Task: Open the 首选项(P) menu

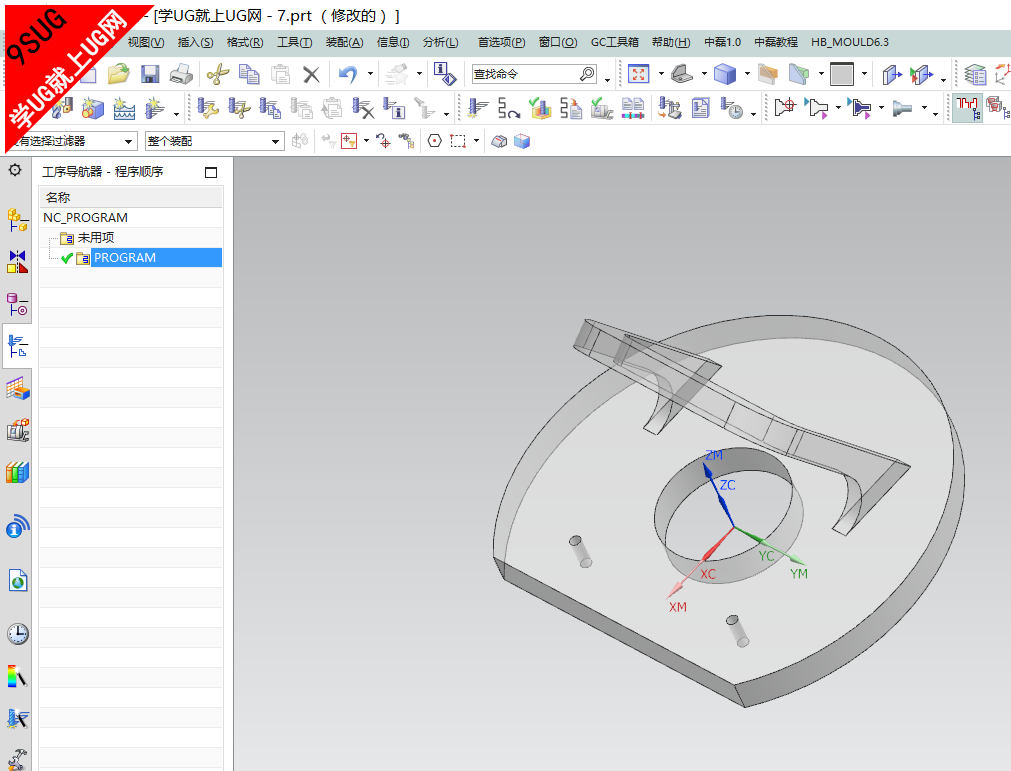Action: coord(501,43)
